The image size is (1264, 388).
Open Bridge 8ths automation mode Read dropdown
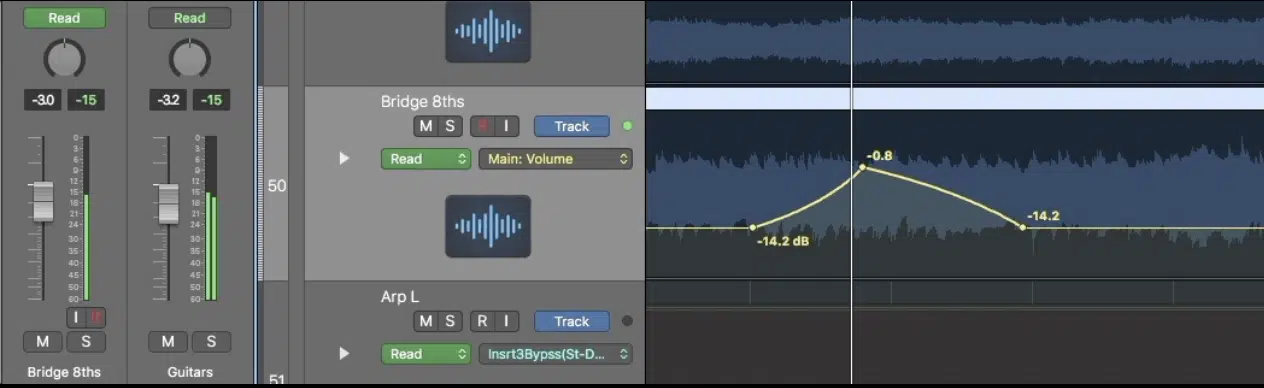[x=426, y=158]
